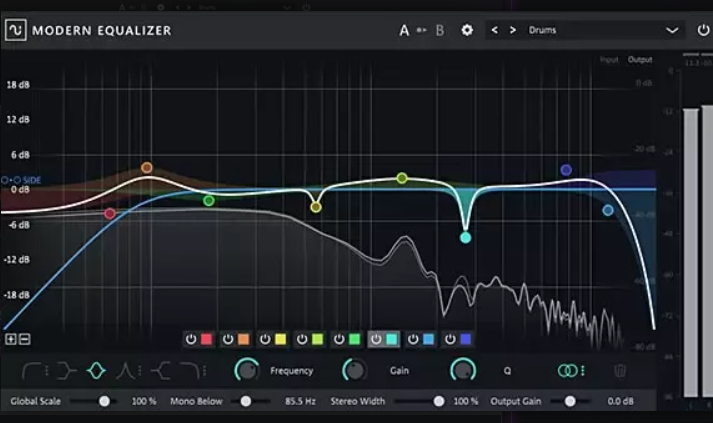Click the Modern Equalizer logo icon

15,30
